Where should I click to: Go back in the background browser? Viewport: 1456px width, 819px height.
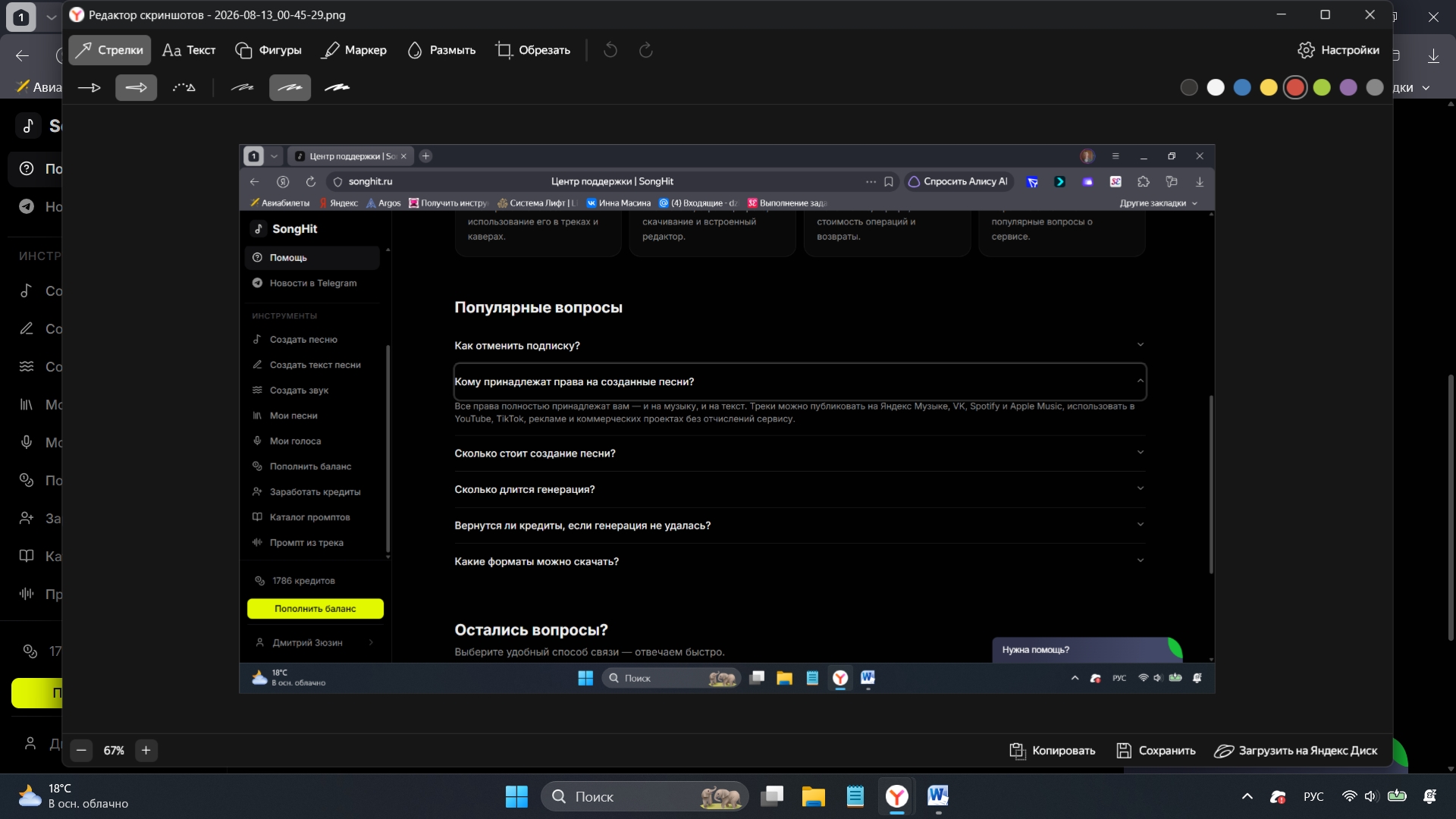pos(22,55)
